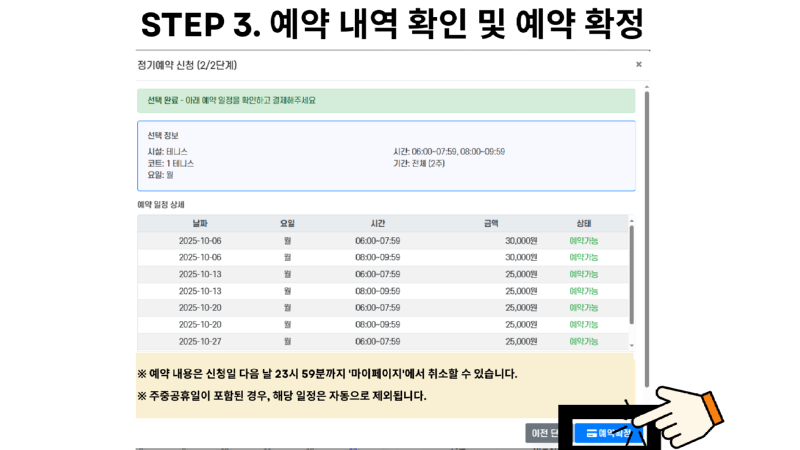The width and height of the screenshot is (800, 450).
Task: Click the pointing hand graphic
Action: point(690,408)
